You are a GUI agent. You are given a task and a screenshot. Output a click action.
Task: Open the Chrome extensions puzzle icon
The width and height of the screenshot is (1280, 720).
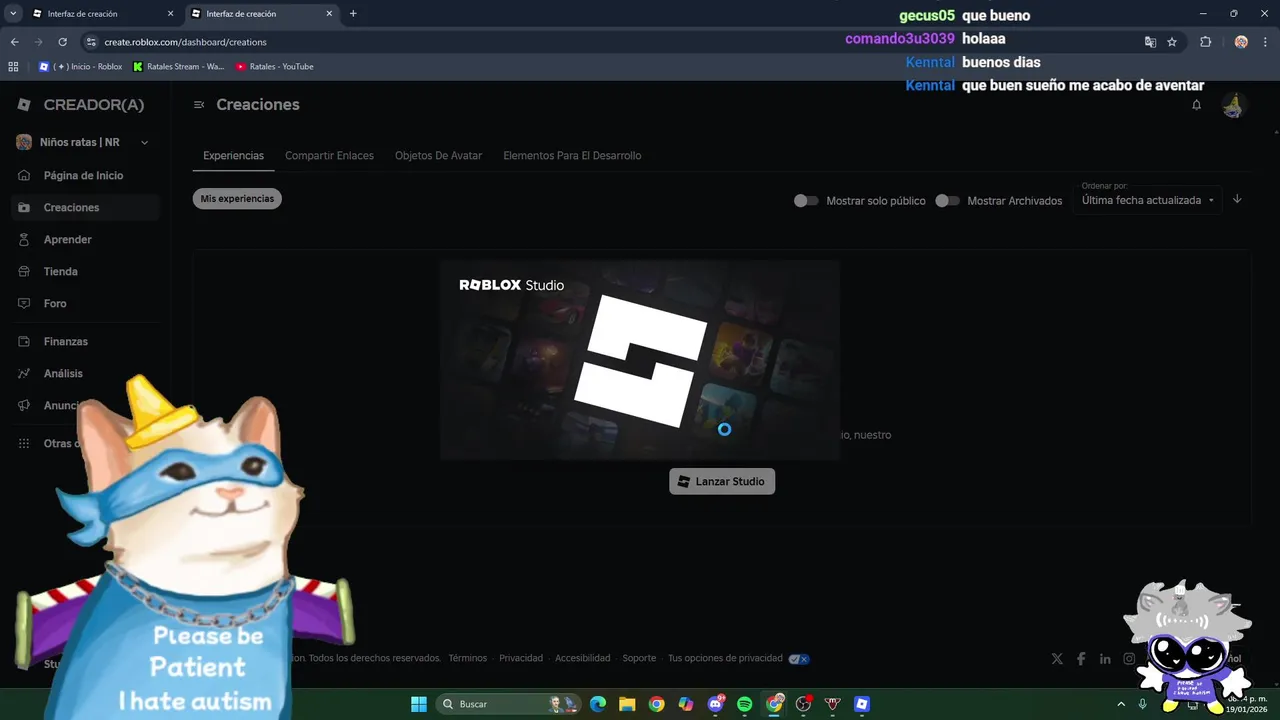(1205, 42)
